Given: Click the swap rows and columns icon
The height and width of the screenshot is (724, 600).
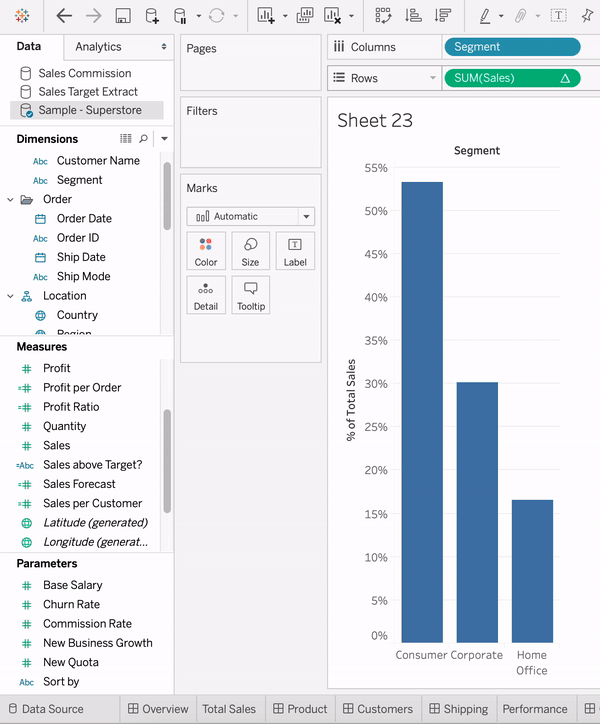Looking at the screenshot, I should (383, 16).
